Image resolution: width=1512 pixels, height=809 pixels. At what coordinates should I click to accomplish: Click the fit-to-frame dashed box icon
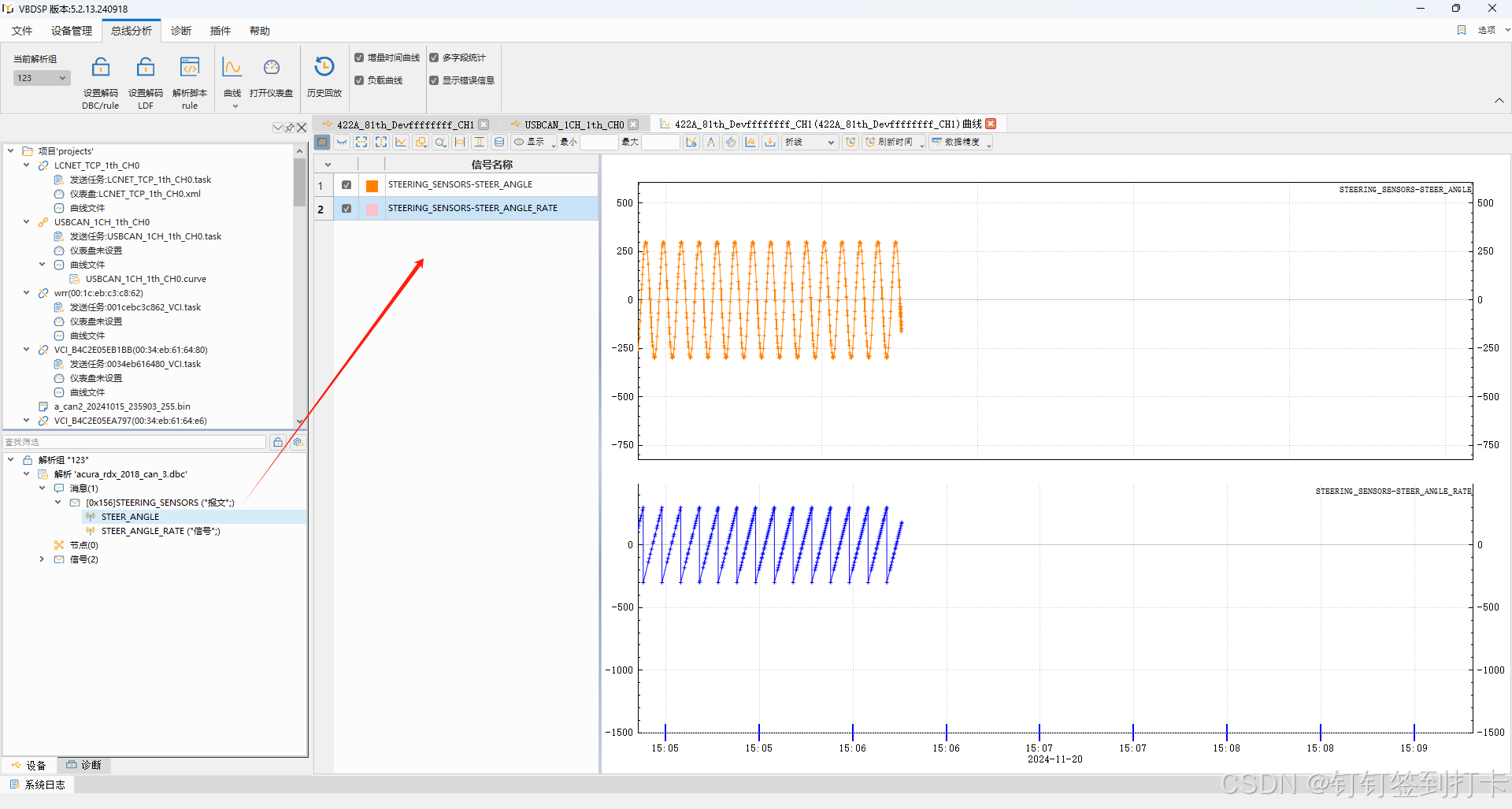(x=361, y=142)
